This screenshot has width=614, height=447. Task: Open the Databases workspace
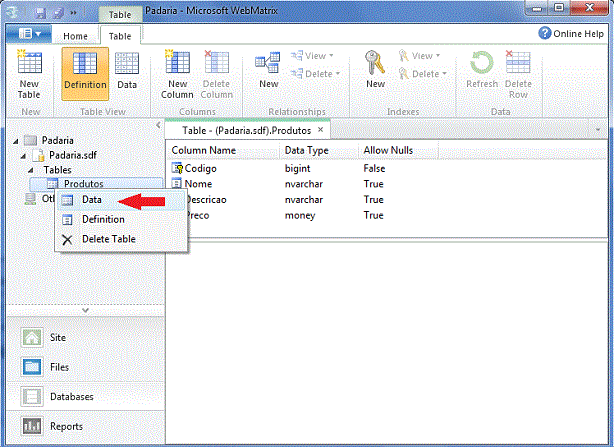coord(85,397)
